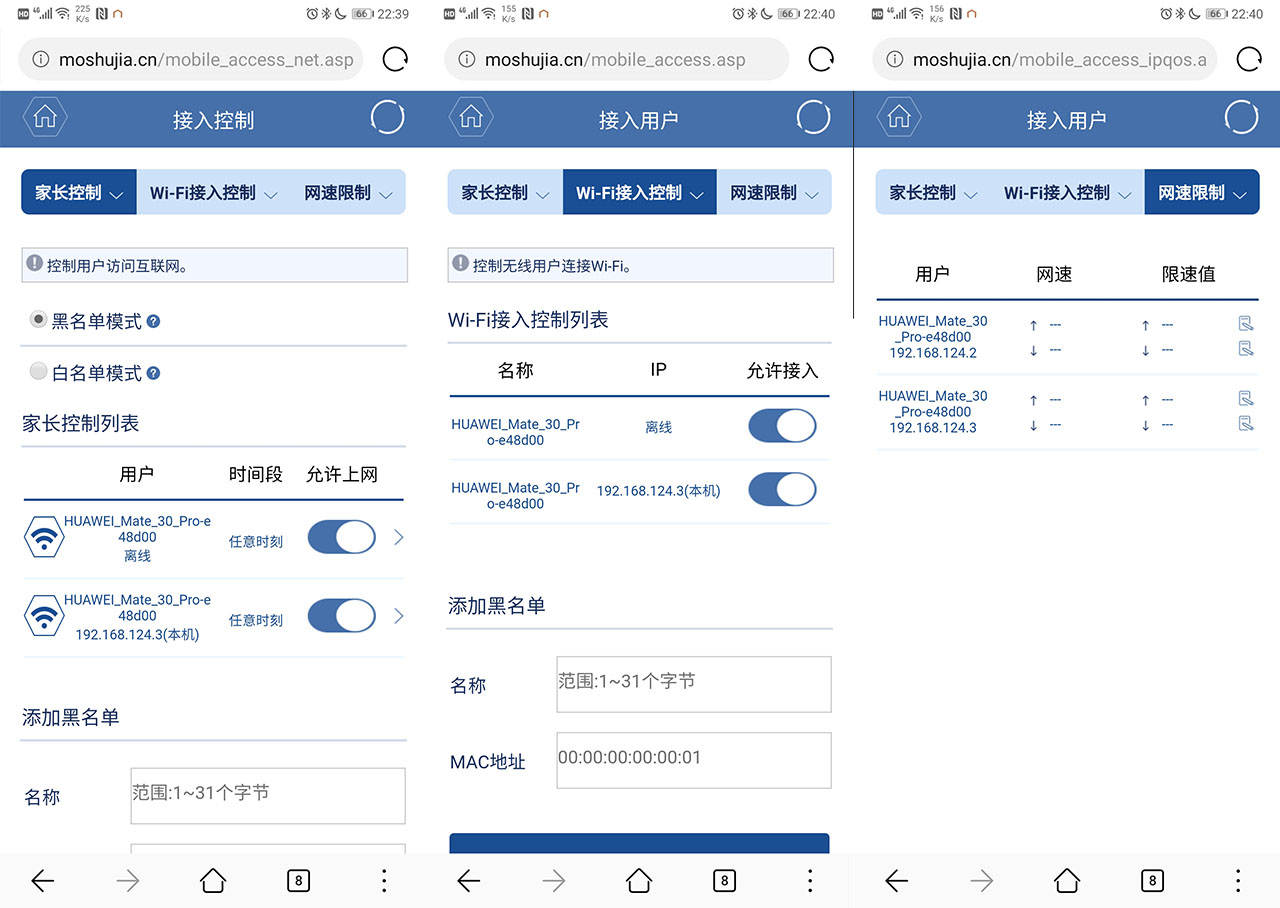Edit download speed limit for 192.168.124.2
The width and height of the screenshot is (1280, 908).
1246,349
